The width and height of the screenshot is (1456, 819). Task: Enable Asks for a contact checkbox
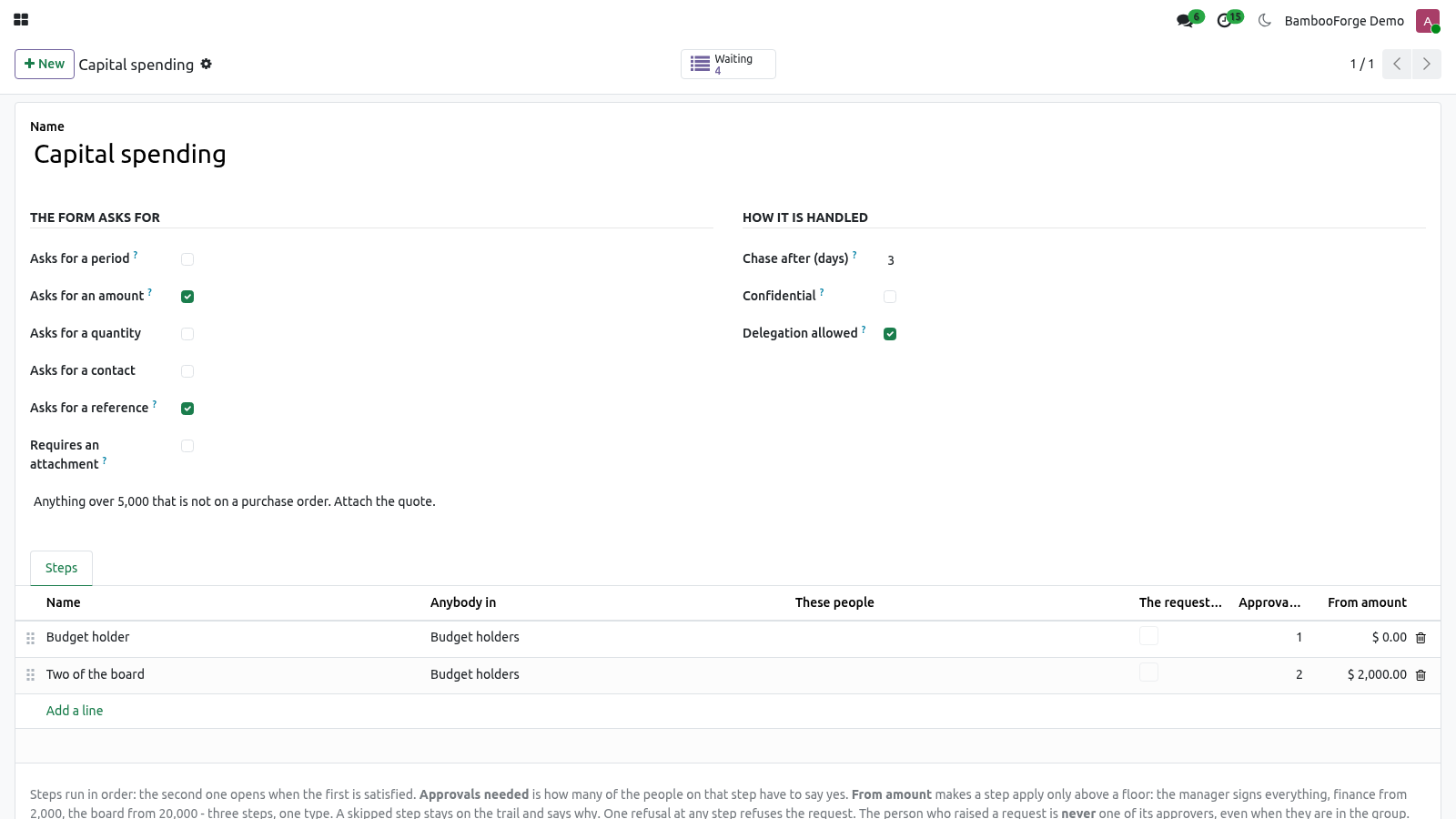coord(187,371)
